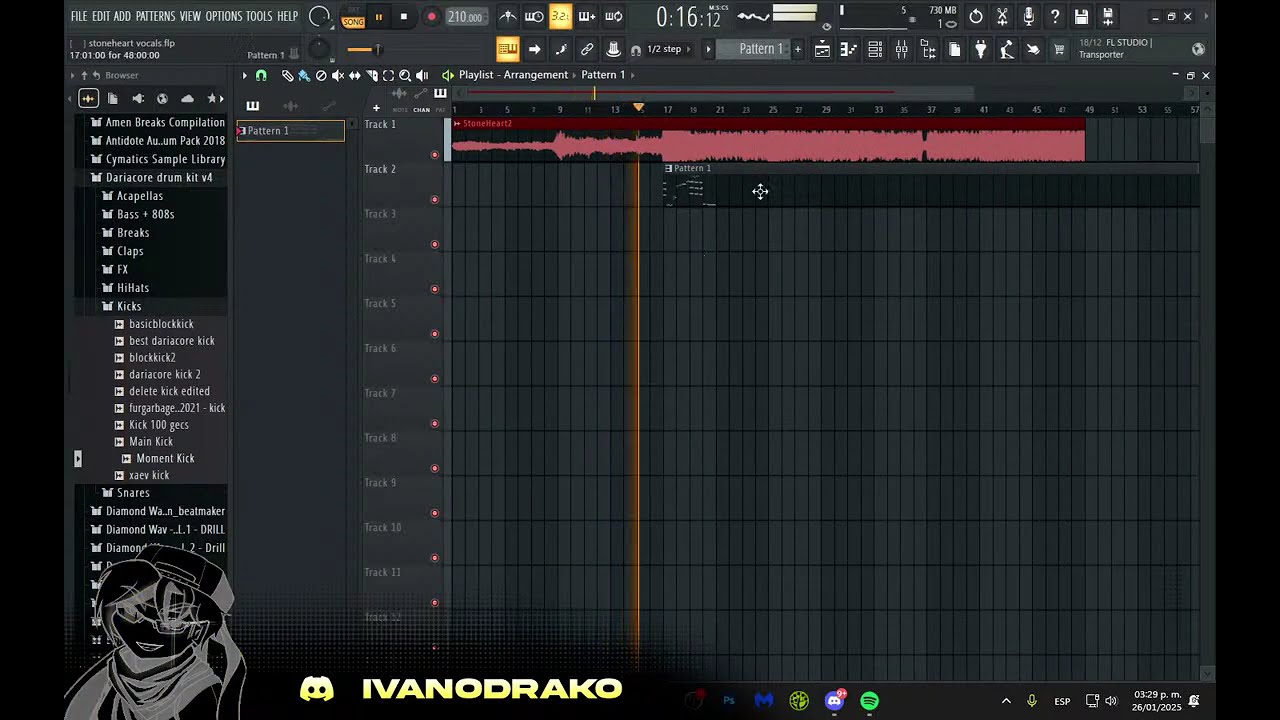Open undo history icon
This screenshot has width=1280, height=720.
(976, 16)
